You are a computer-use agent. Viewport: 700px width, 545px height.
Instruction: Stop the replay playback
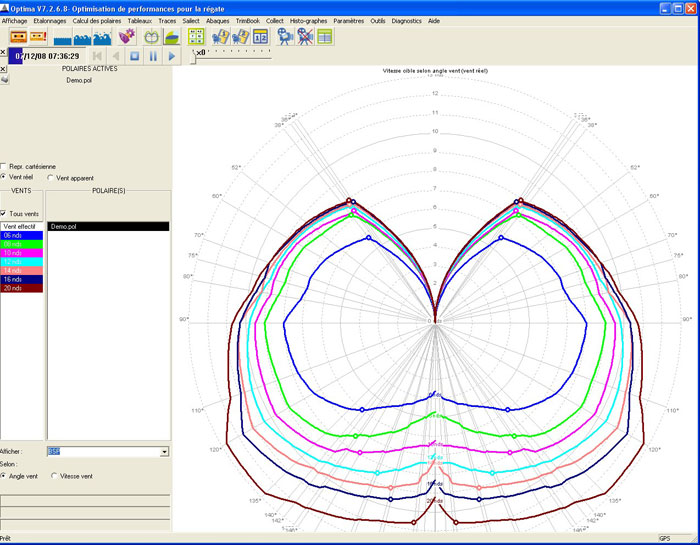(x=134, y=56)
